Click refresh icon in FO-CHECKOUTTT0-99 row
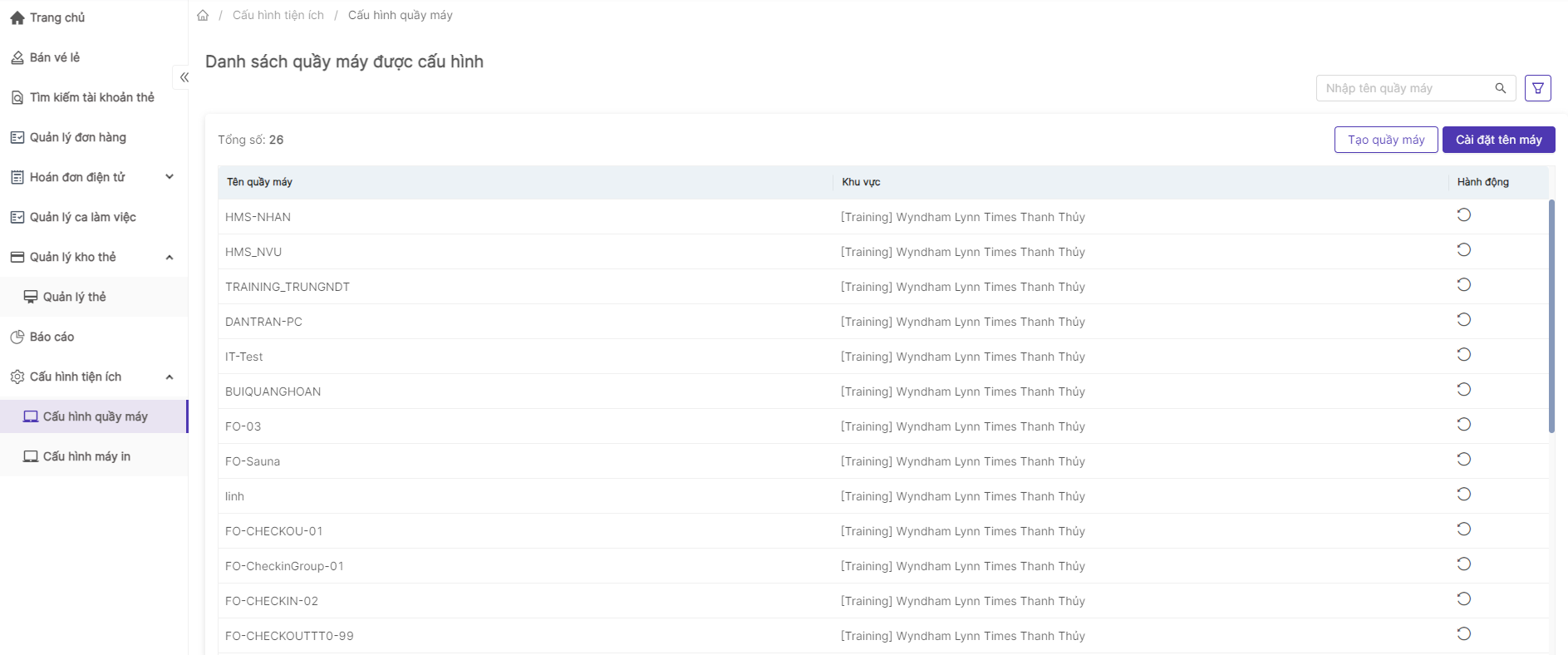The width and height of the screenshot is (1568, 655). point(1464,634)
